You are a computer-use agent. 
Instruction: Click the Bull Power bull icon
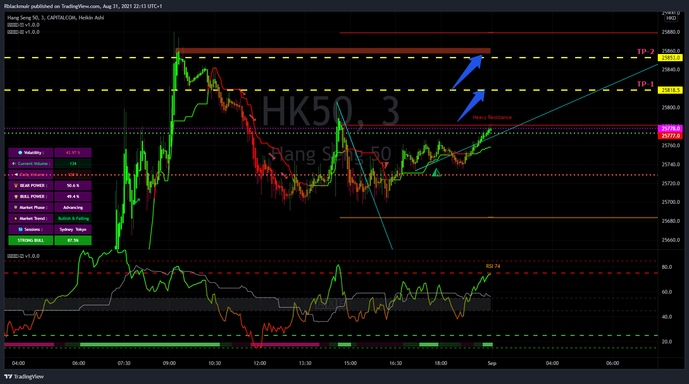pyautogui.click(x=16, y=196)
